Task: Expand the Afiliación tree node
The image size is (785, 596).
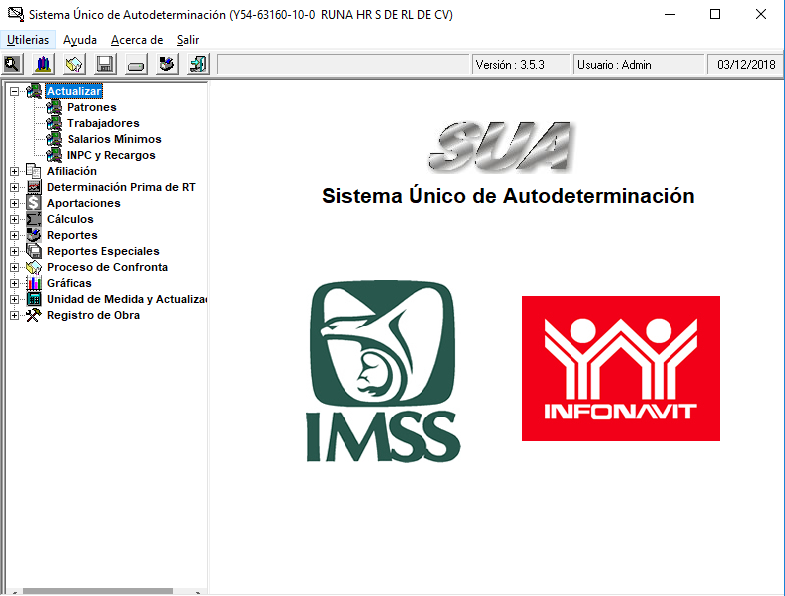Action: click(15, 171)
